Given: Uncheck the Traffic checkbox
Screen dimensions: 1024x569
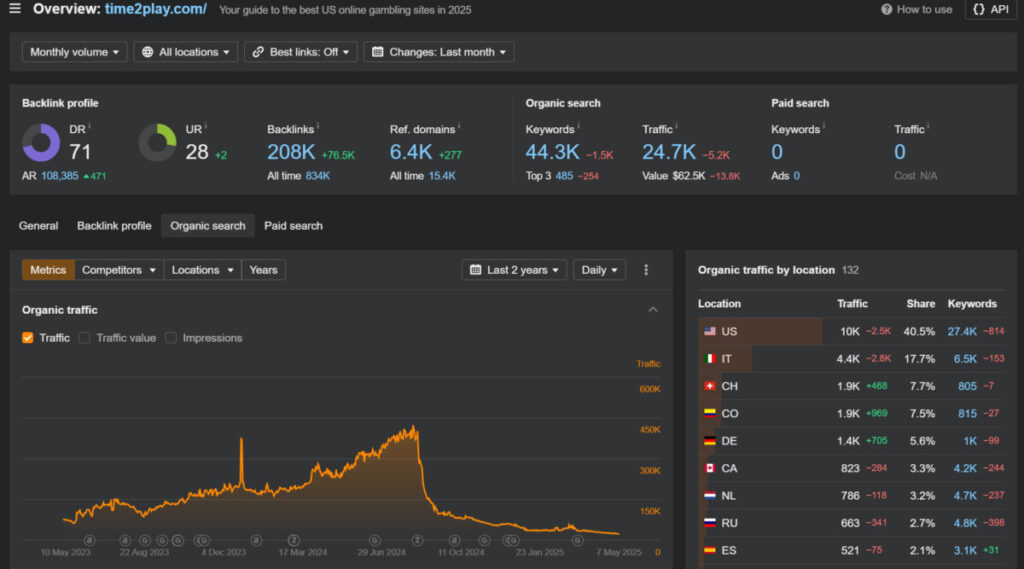Looking at the screenshot, I should coord(28,338).
